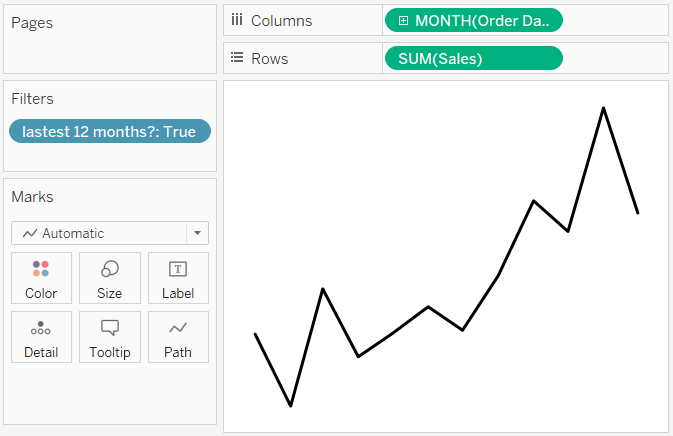Click the Marks card header

(33, 196)
